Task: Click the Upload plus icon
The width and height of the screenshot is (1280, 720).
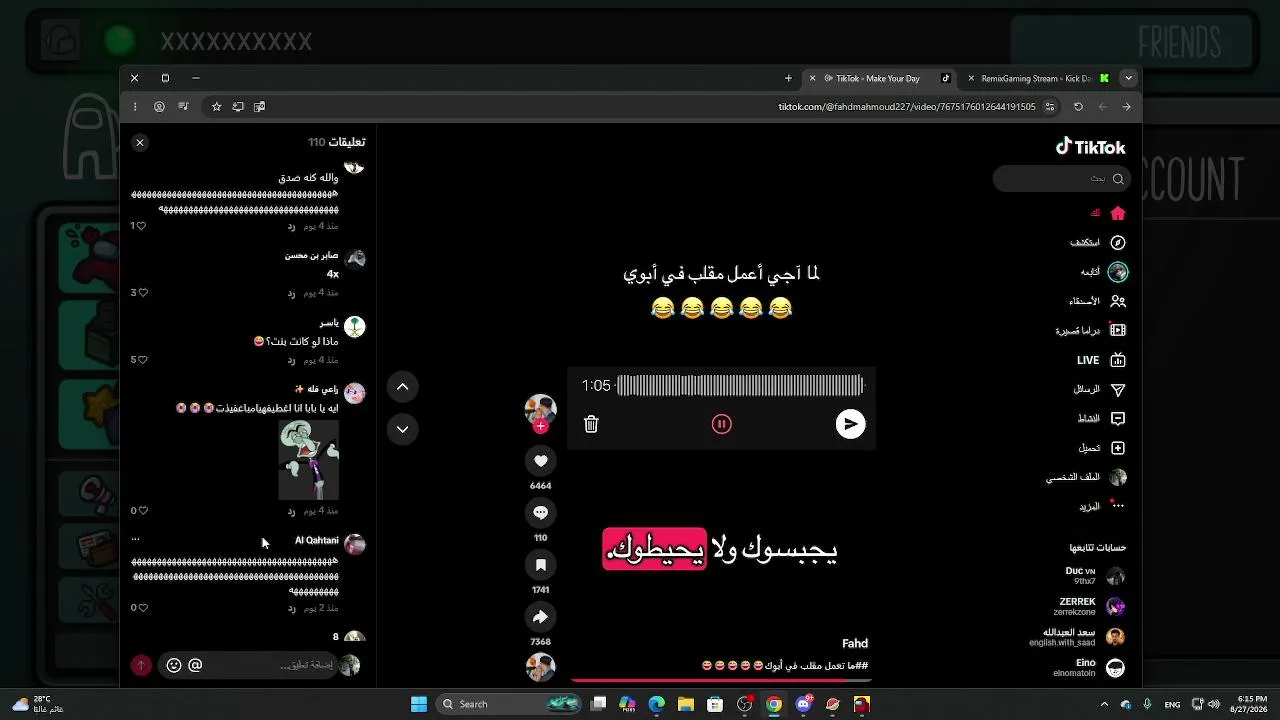Action: [1118, 448]
